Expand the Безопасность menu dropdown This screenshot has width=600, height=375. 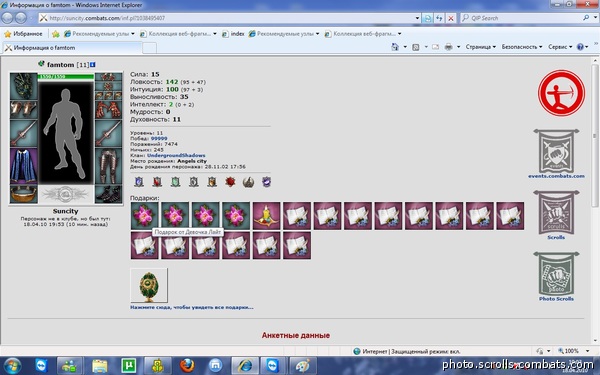pos(522,47)
